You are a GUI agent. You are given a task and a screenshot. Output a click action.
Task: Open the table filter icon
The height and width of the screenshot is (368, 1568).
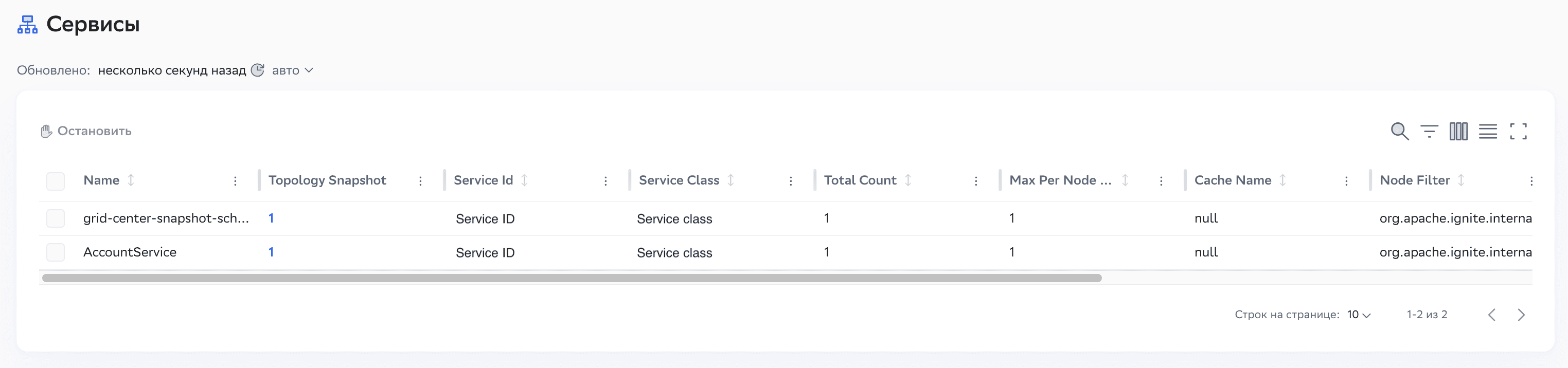(1429, 131)
